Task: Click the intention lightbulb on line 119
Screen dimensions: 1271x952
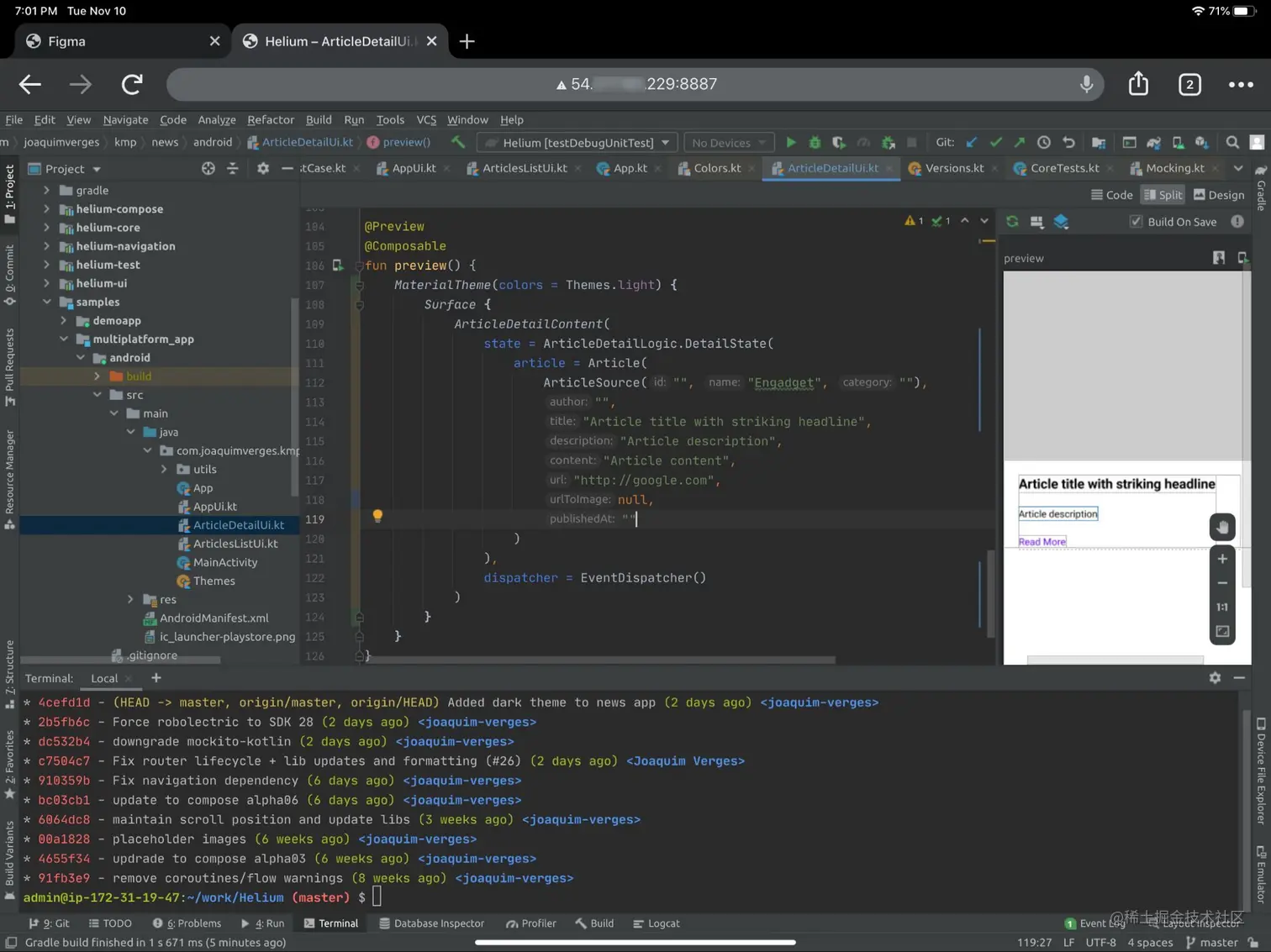Action: (377, 516)
